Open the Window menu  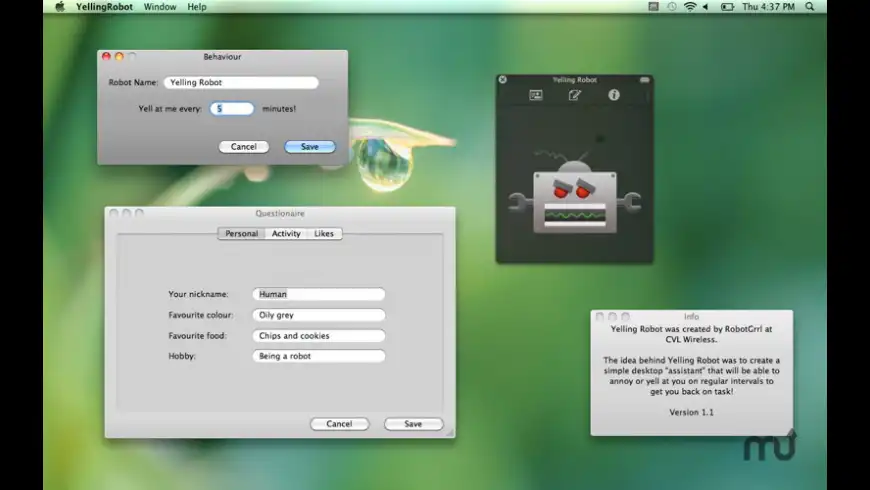tap(160, 7)
